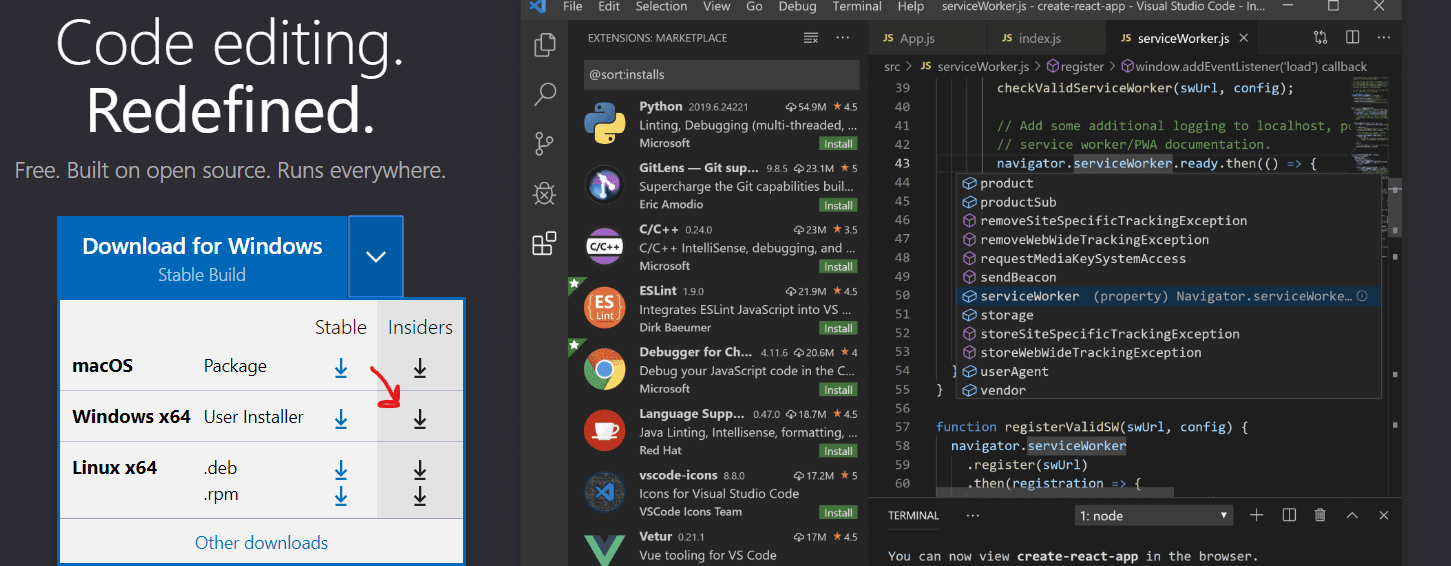Select the Extensions icon in the activity bar
The width and height of the screenshot is (1451, 566).
545,244
